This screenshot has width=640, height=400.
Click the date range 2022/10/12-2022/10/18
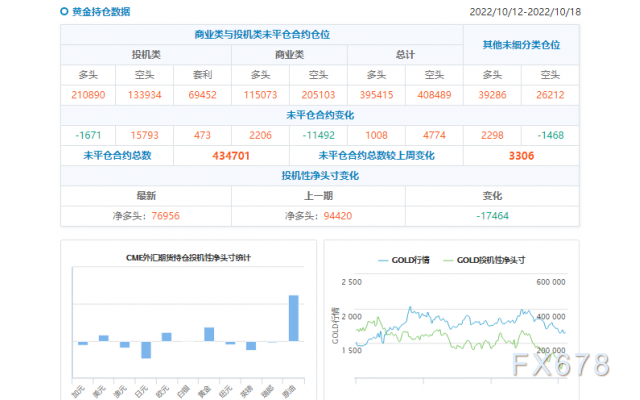(525, 12)
